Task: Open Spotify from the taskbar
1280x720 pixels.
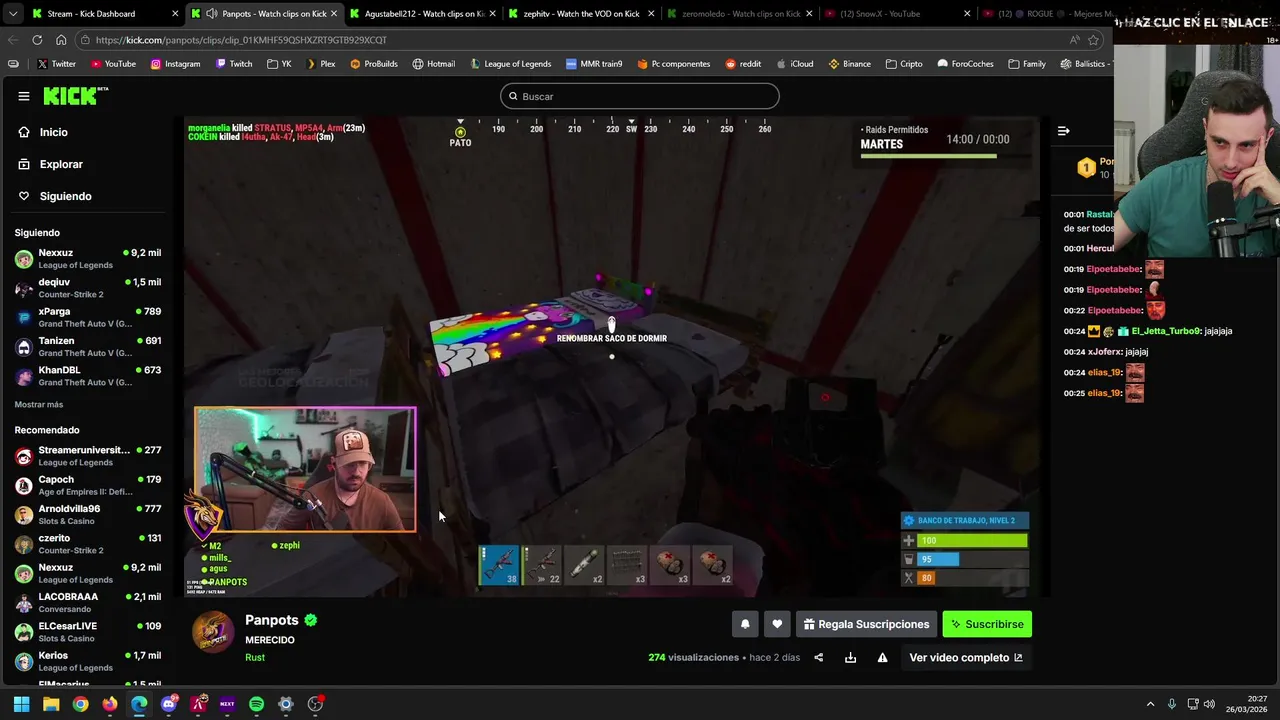Action: click(x=256, y=704)
